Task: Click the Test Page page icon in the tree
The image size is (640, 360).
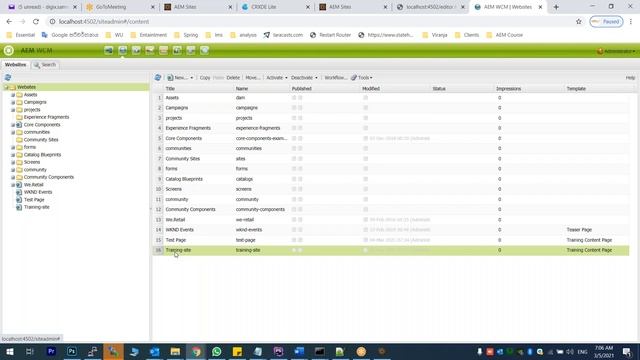Action: (x=19, y=200)
